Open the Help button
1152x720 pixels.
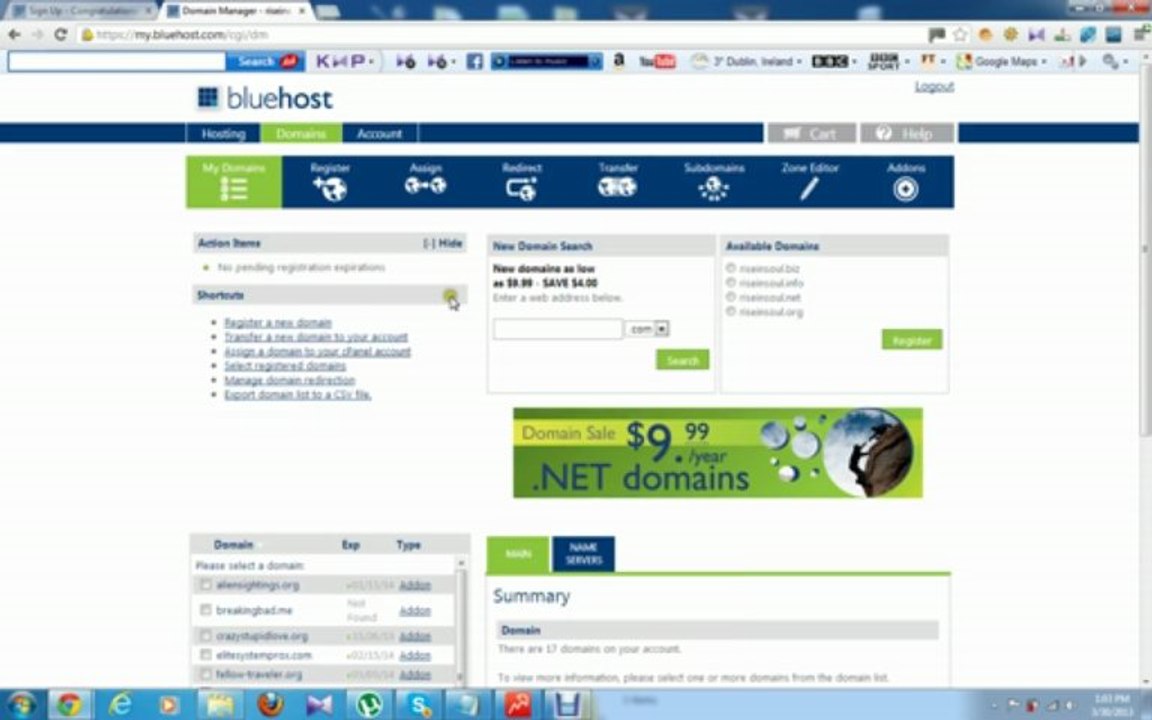[x=907, y=134]
